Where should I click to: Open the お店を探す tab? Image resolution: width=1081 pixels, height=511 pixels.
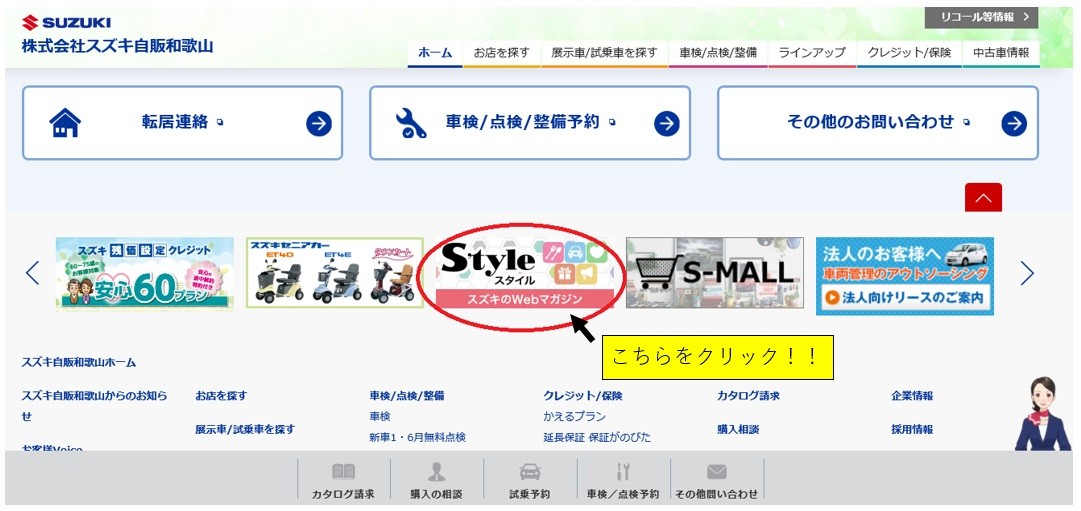click(x=502, y=52)
